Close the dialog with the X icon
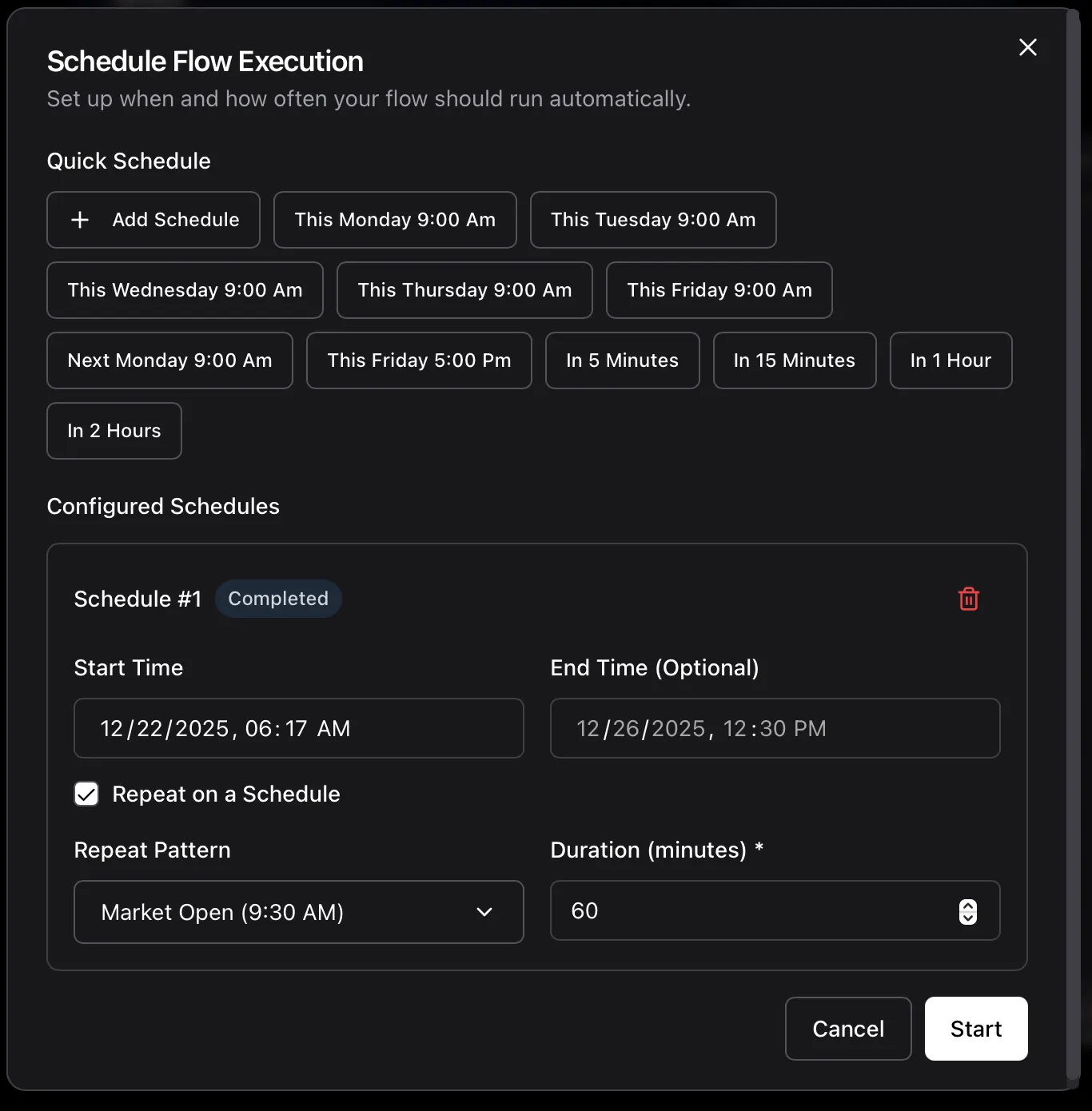This screenshot has height=1111, width=1092. [1027, 47]
